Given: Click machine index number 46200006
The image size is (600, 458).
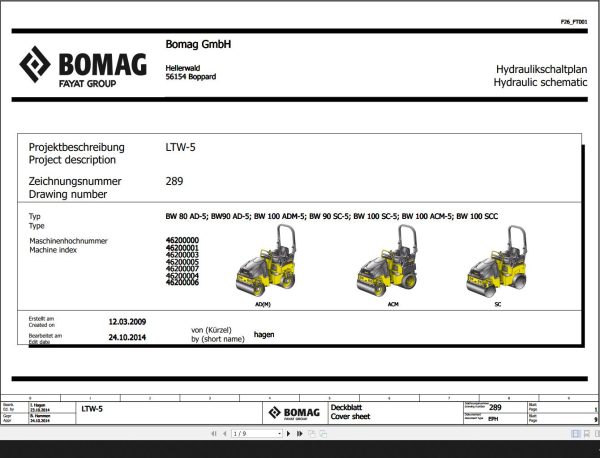Looking at the screenshot, I should pyautogui.click(x=182, y=282).
